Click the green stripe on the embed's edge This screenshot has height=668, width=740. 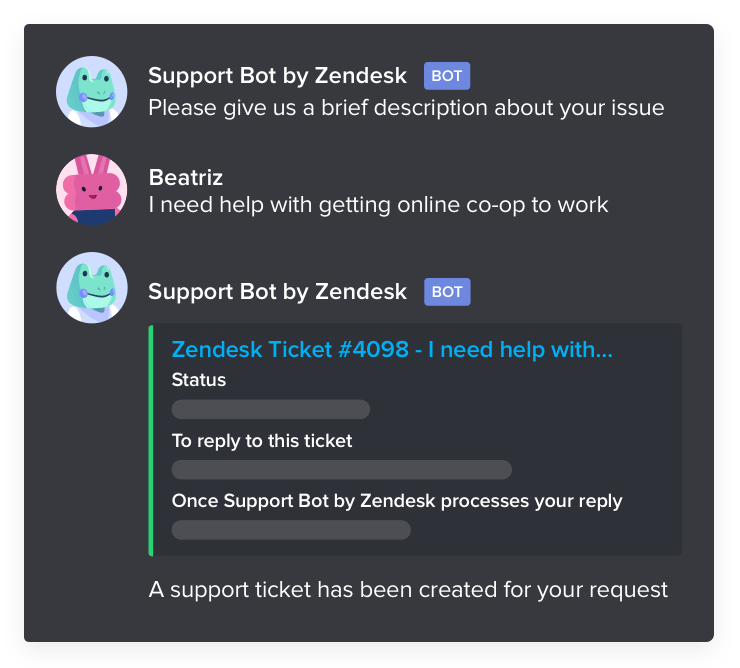pyautogui.click(x=151, y=440)
